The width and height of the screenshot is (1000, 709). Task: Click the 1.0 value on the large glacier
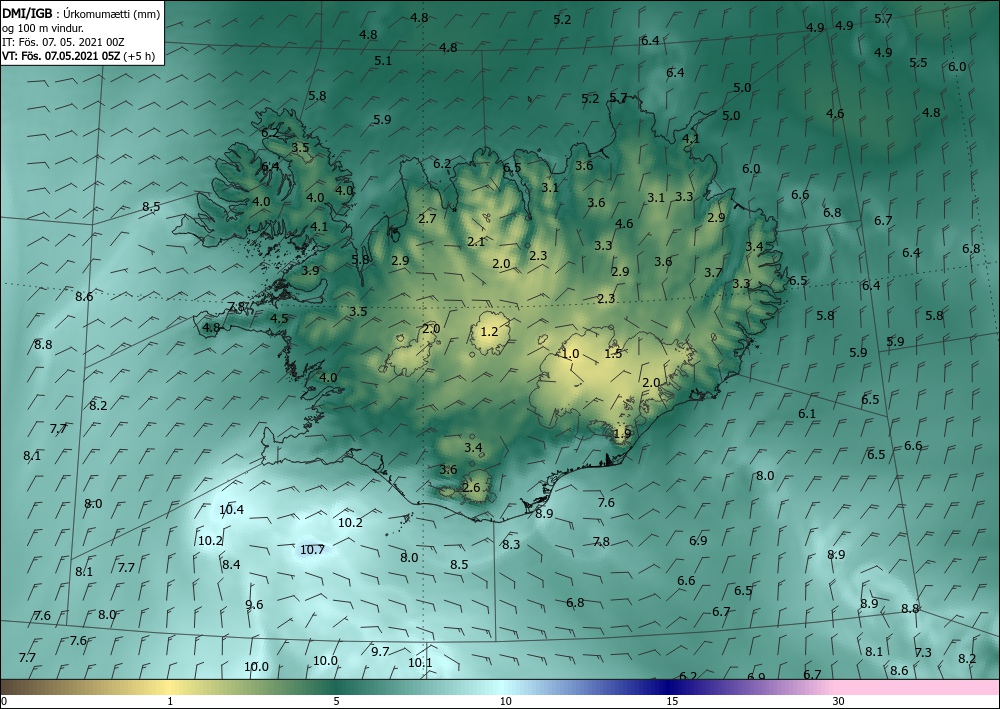click(570, 353)
